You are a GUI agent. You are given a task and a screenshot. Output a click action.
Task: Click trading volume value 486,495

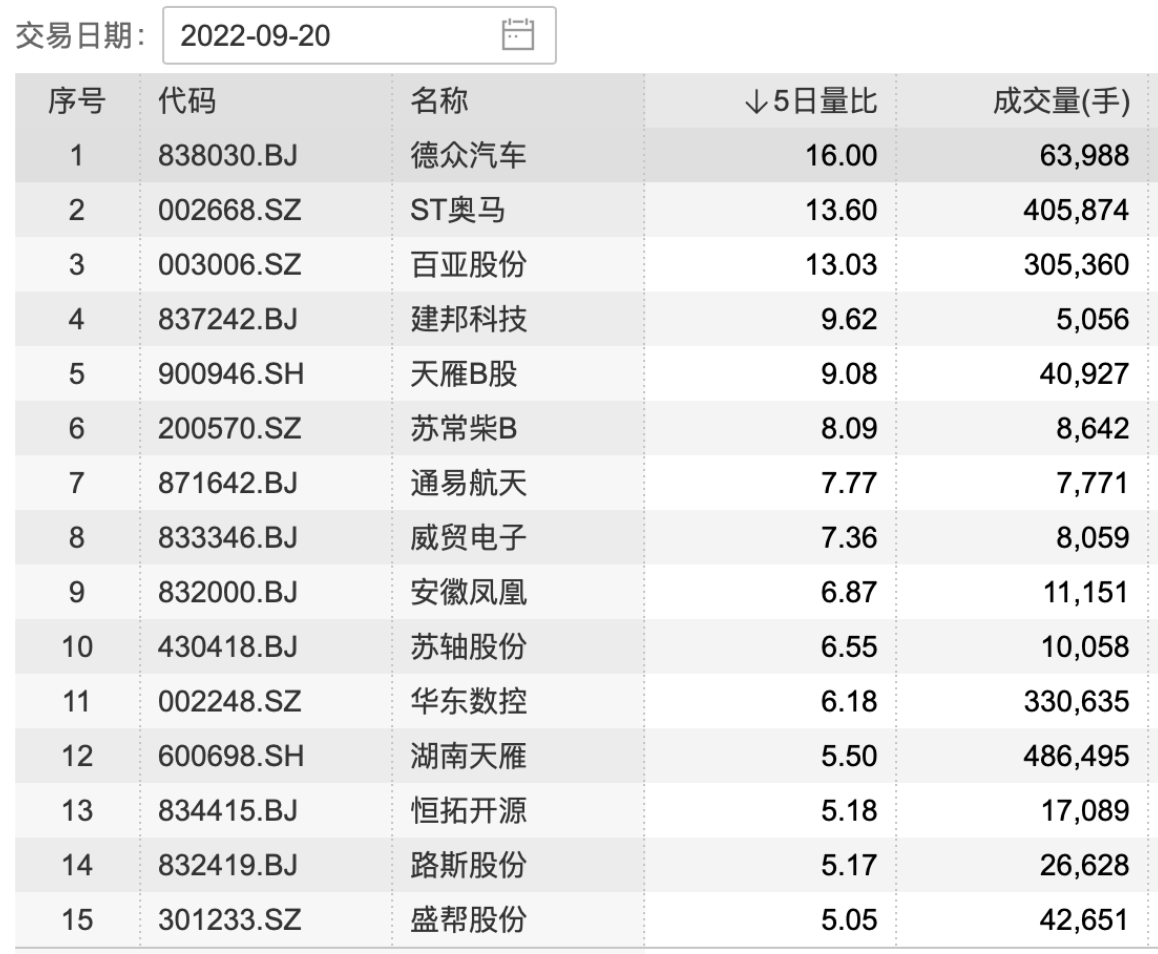click(x=1077, y=756)
